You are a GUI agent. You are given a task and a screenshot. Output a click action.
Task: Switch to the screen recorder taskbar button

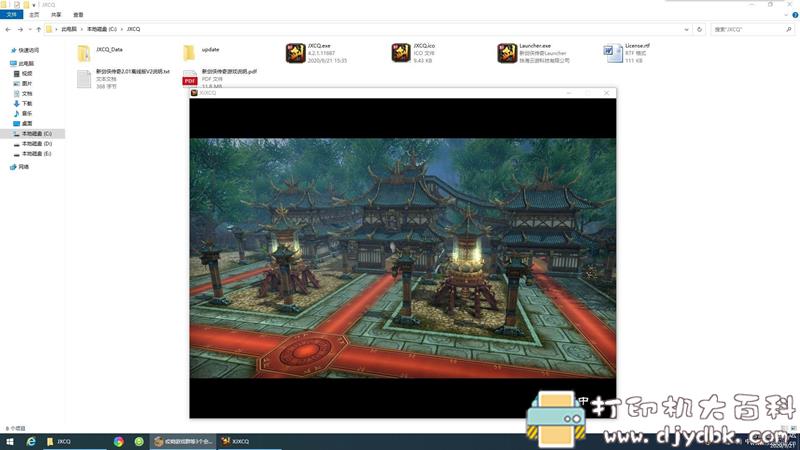click(x=184, y=442)
